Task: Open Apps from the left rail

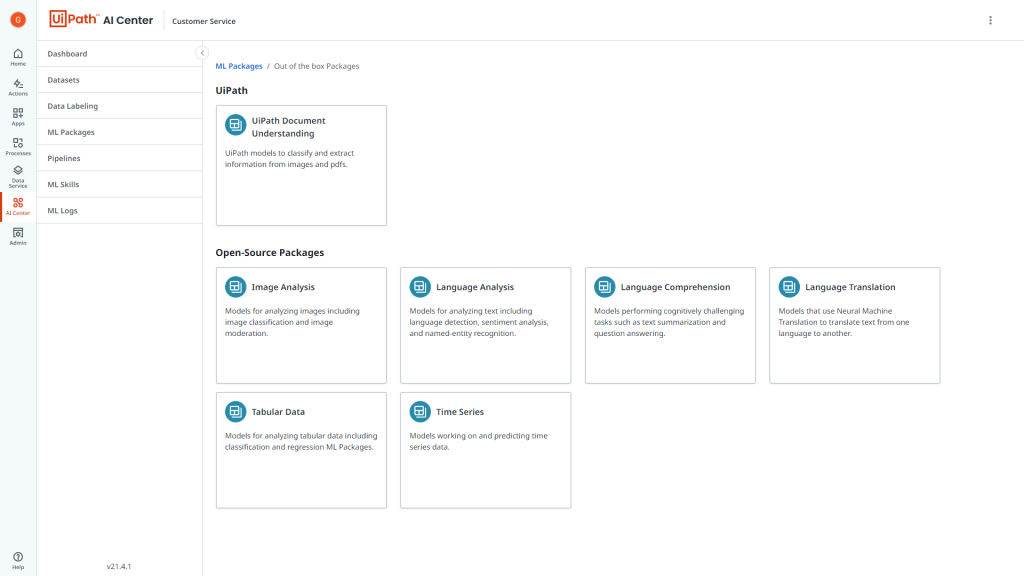Action: pyautogui.click(x=18, y=117)
